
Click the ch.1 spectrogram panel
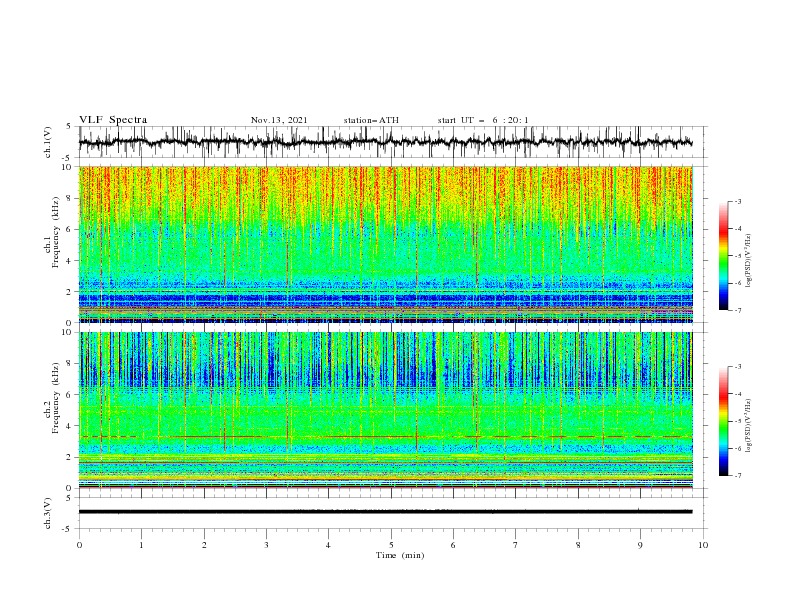386,244
